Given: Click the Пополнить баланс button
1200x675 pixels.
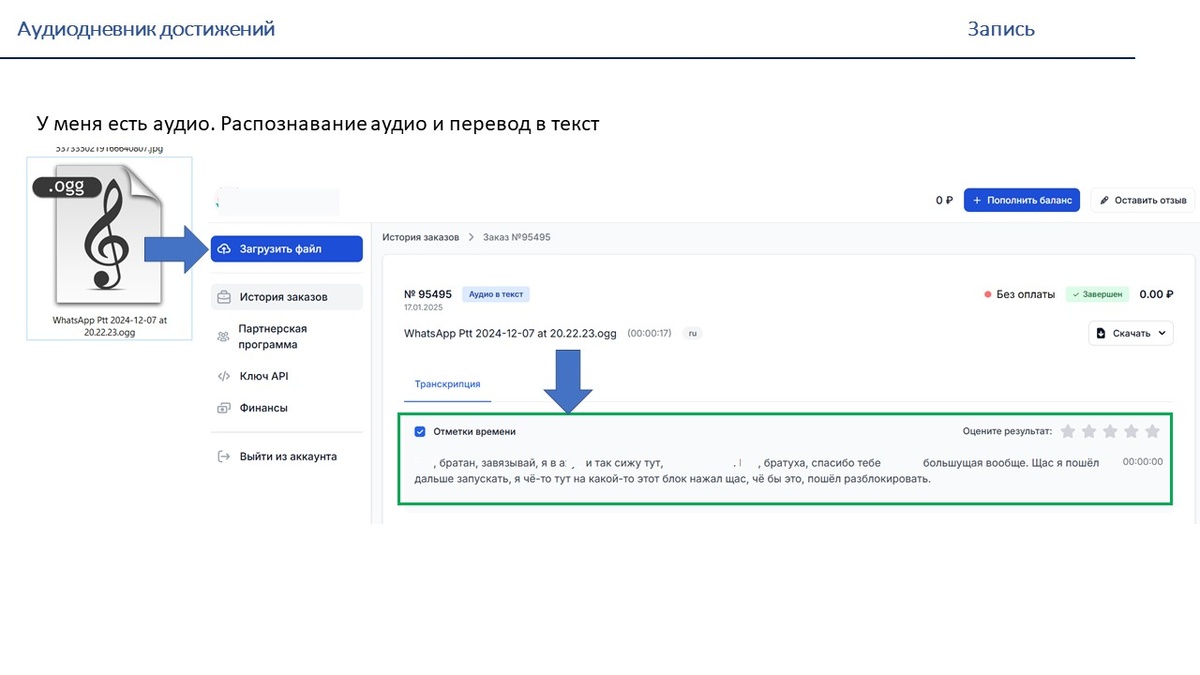Looking at the screenshot, I should tap(1022, 200).
